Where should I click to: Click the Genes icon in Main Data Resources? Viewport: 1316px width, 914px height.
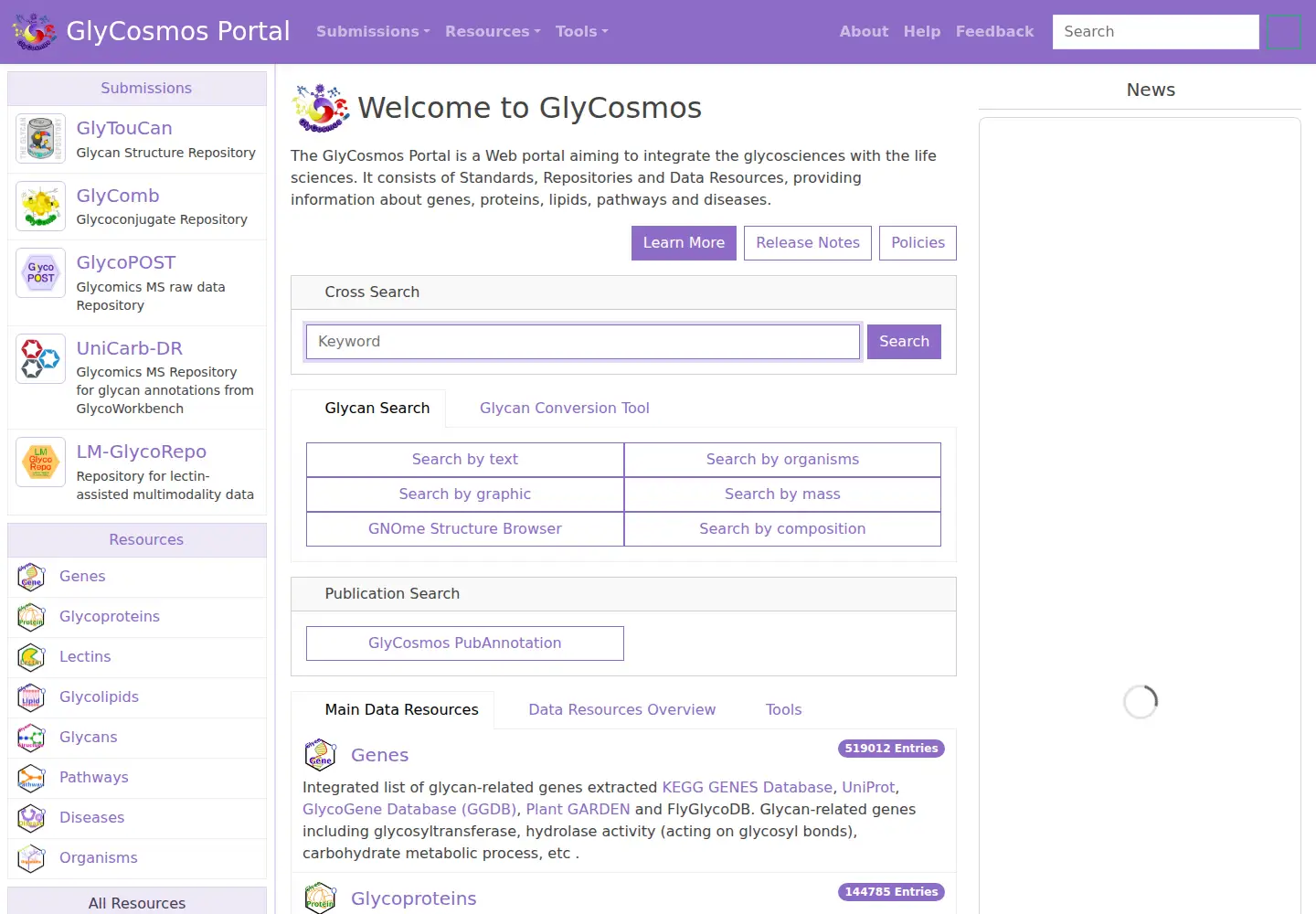tap(320, 755)
